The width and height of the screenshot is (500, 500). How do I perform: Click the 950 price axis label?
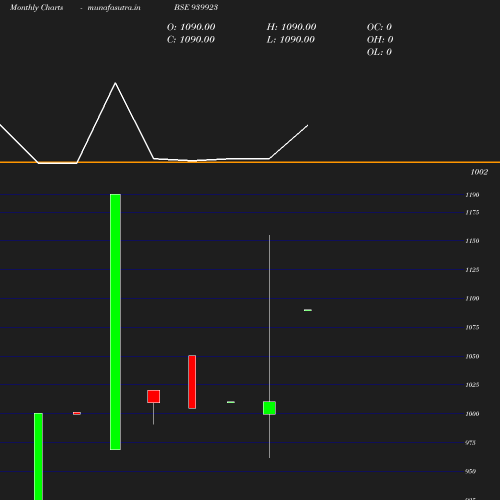click(x=470, y=471)
